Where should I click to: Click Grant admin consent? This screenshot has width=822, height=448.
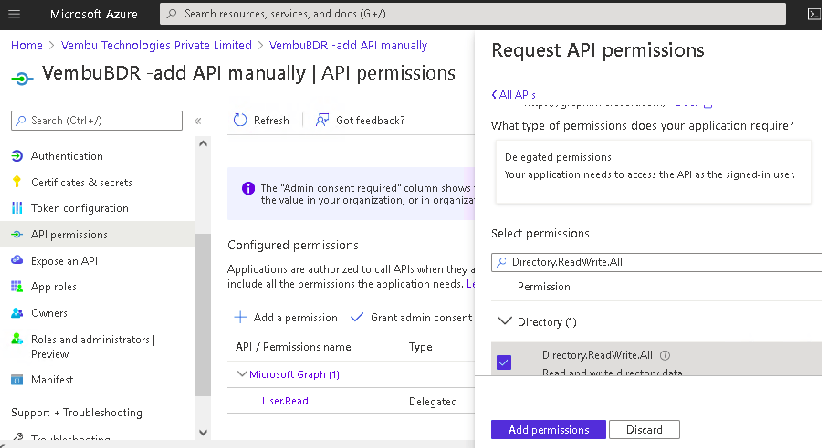412,317
